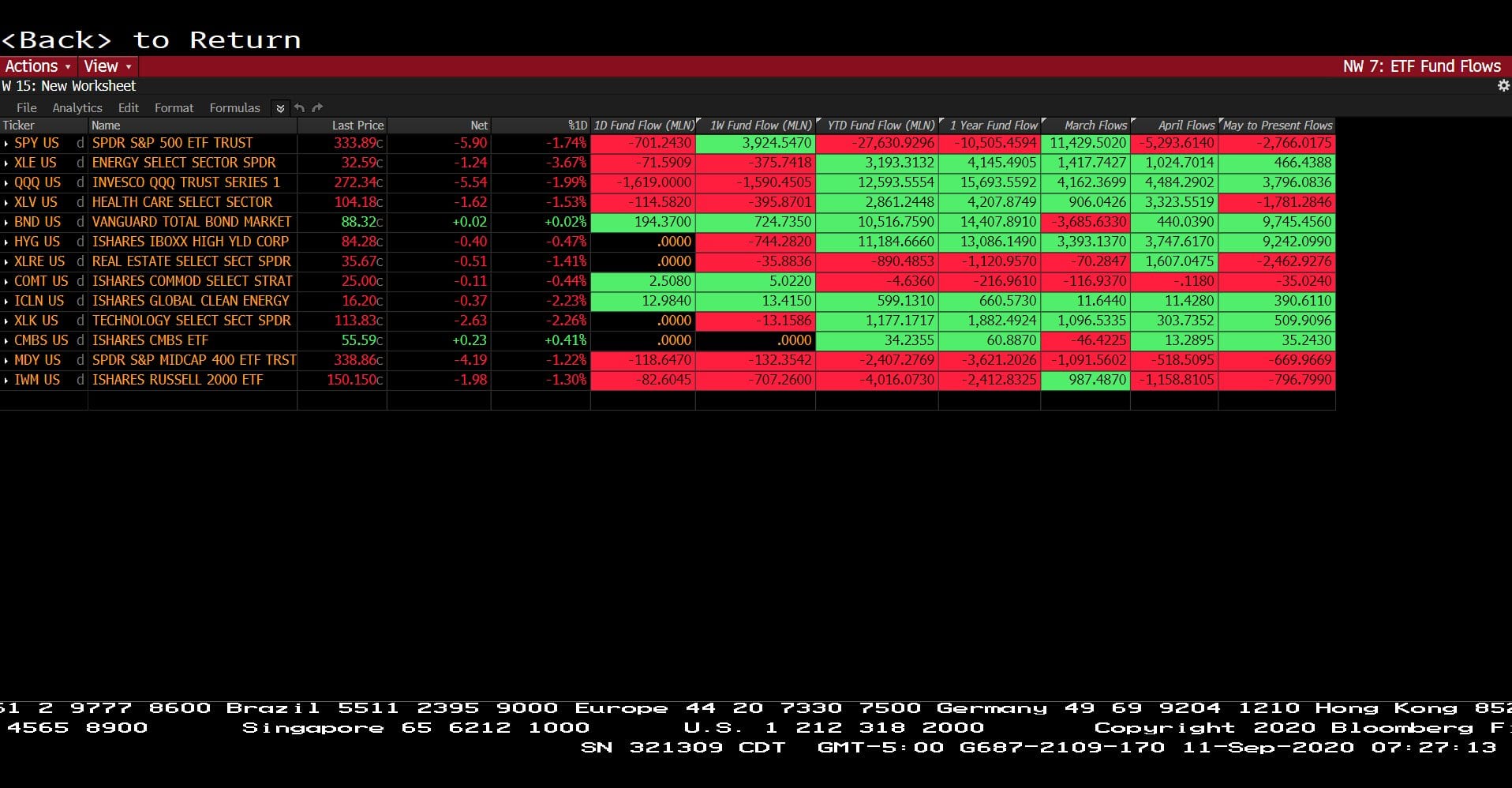The width and height of the screenshot is (1512, 788).
Task: Select the -3,685.6330 March Flows cell
Action: click(x=1086, y=222)
